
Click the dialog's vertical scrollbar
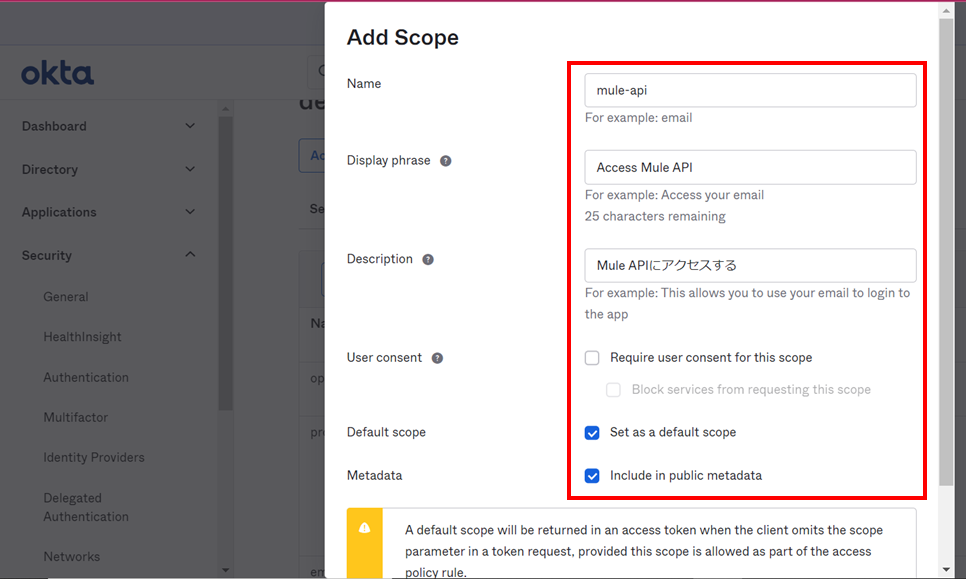pyautogui.click(x=946, y=250)
